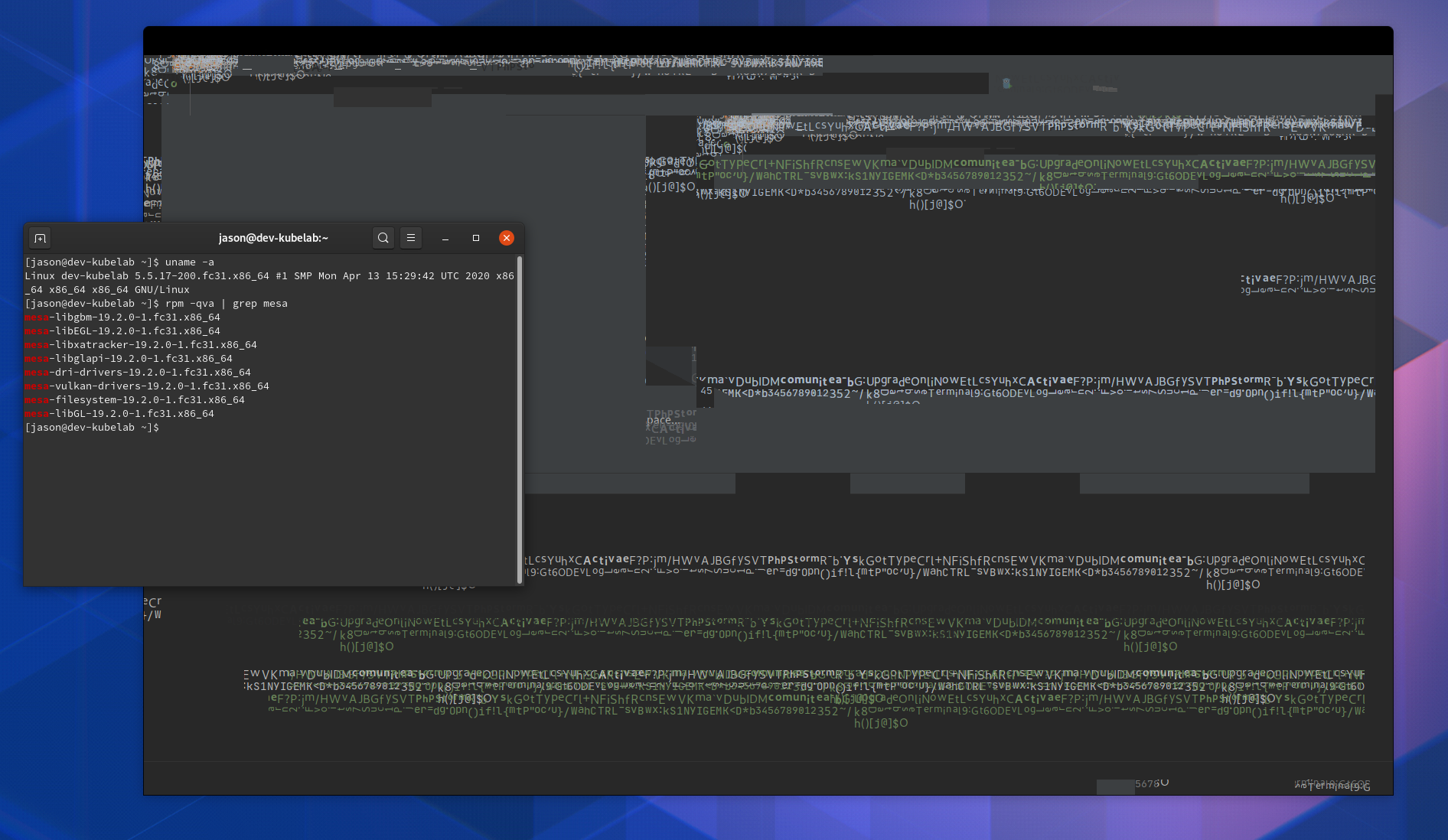1448x840 pixels.
Task: Open a new terminal tab
Action: 40,238
